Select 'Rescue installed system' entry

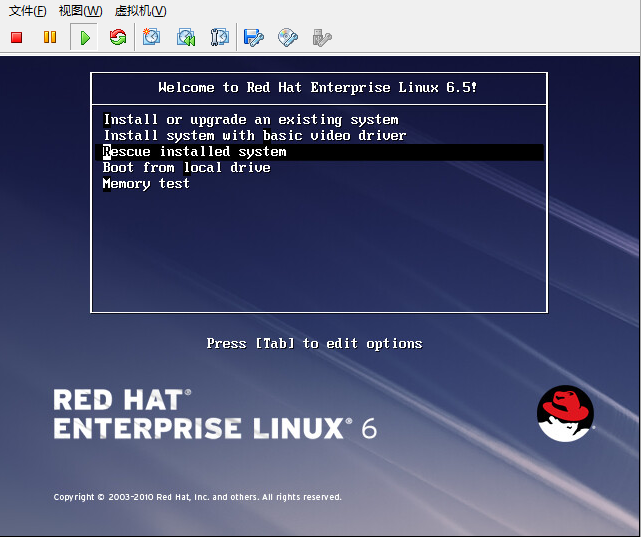[319, 152]
